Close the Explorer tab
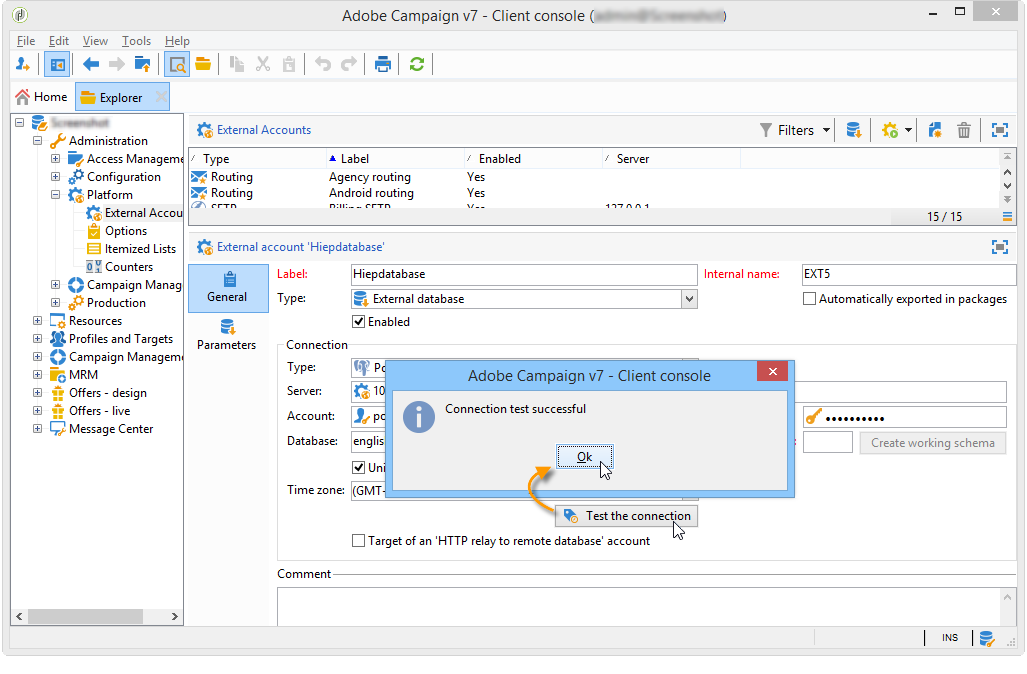1027x674 pixels. click(x=160, y=98)
